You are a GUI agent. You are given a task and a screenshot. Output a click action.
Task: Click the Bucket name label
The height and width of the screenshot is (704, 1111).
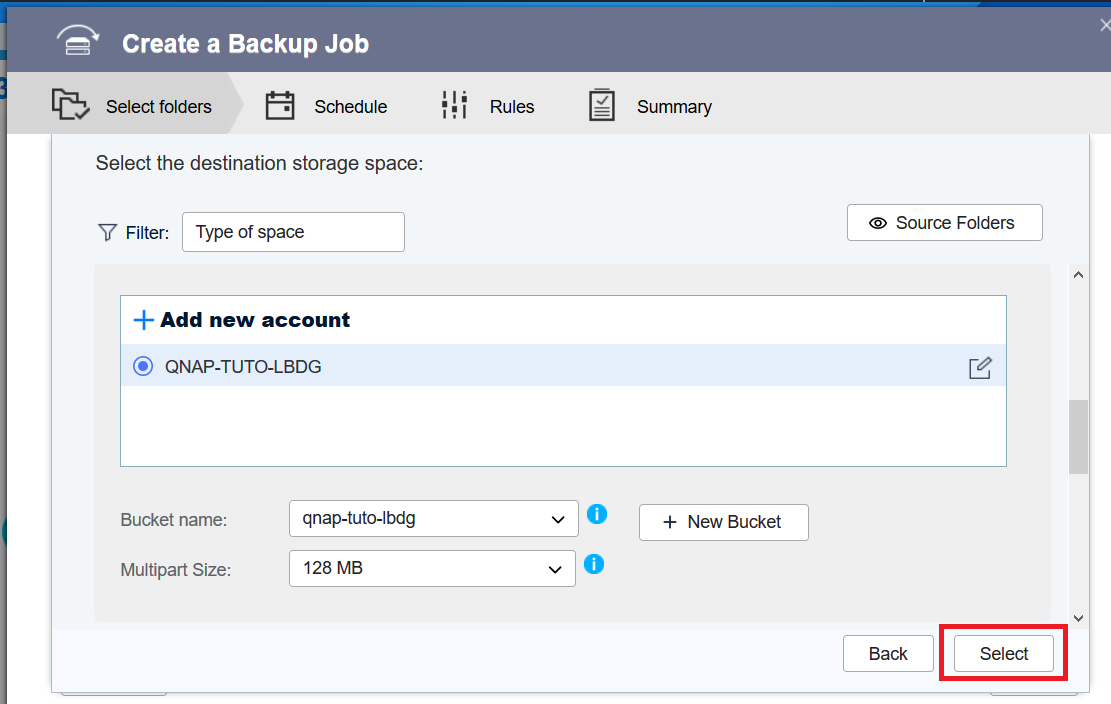click(x=174, y=520)
